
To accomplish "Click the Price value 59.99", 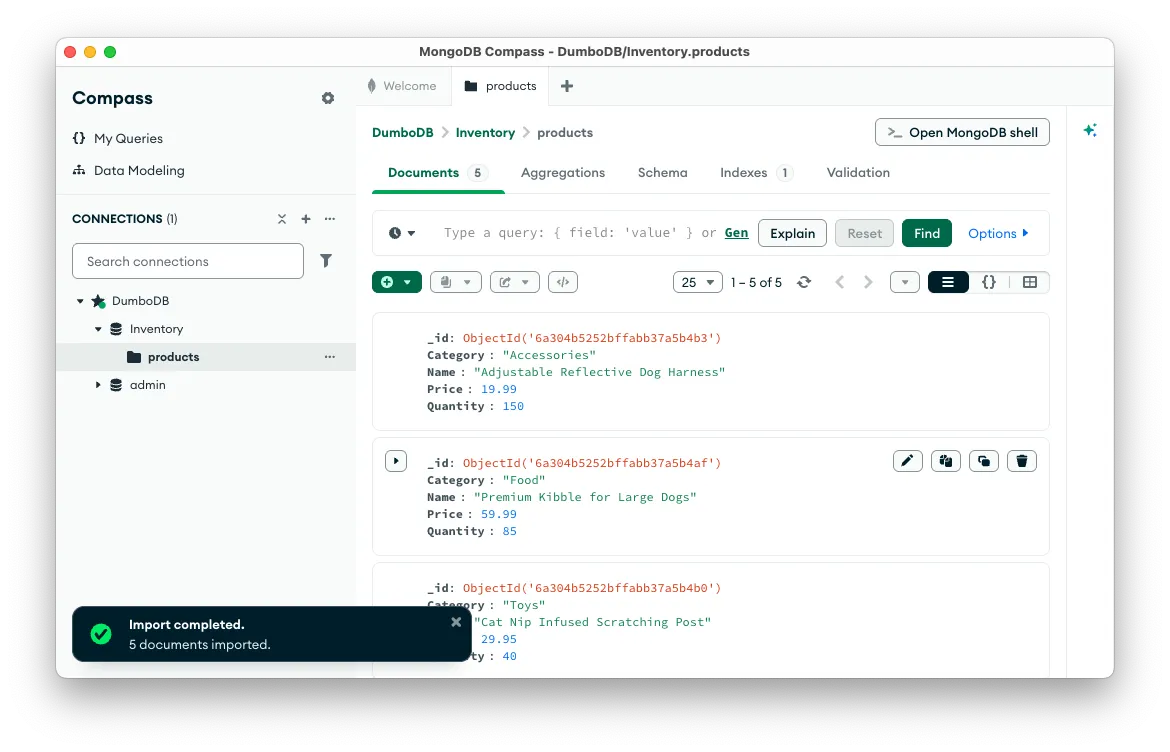I will (x=498, y=515).
